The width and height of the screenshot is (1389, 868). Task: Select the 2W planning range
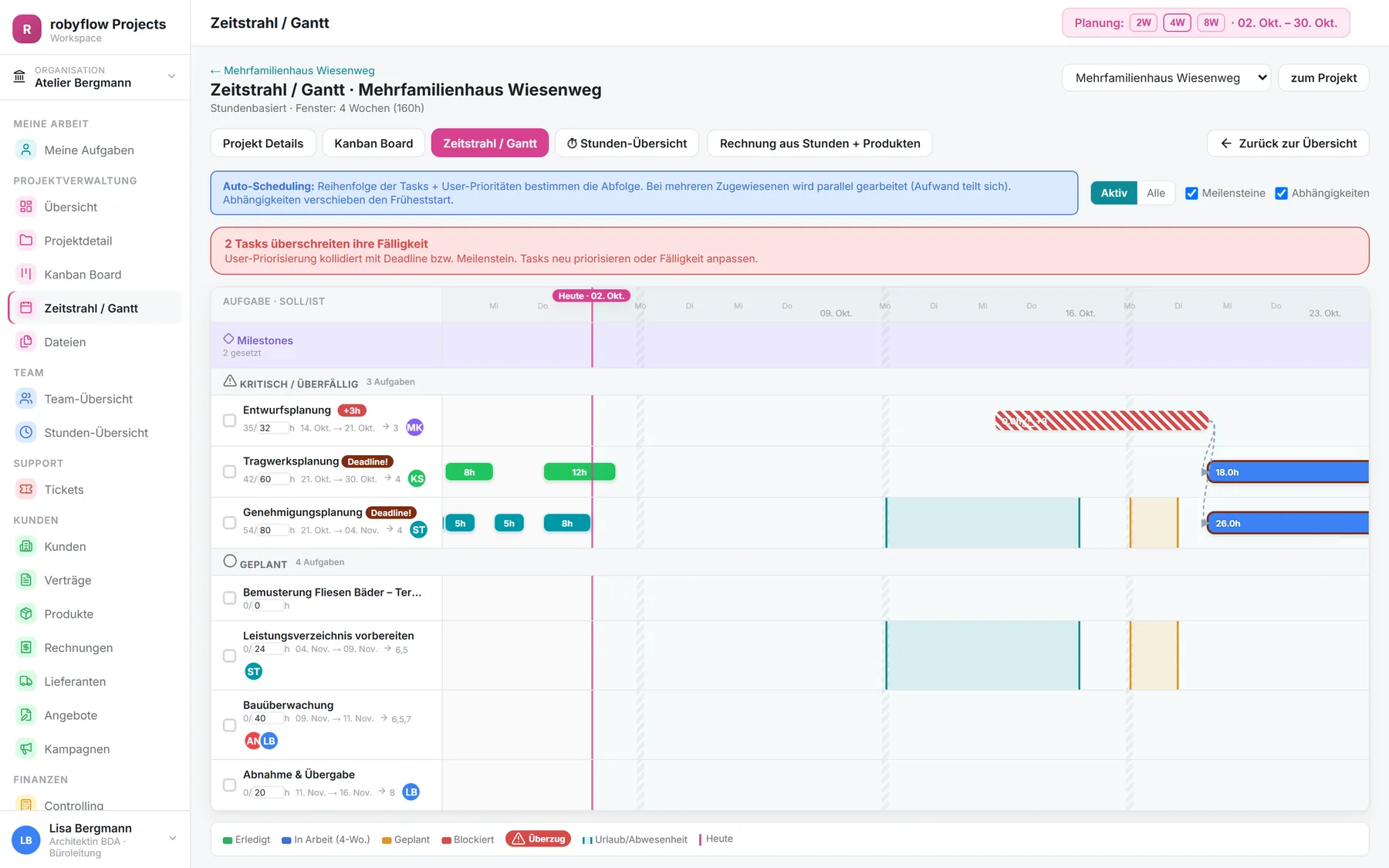click(1143, 23)
